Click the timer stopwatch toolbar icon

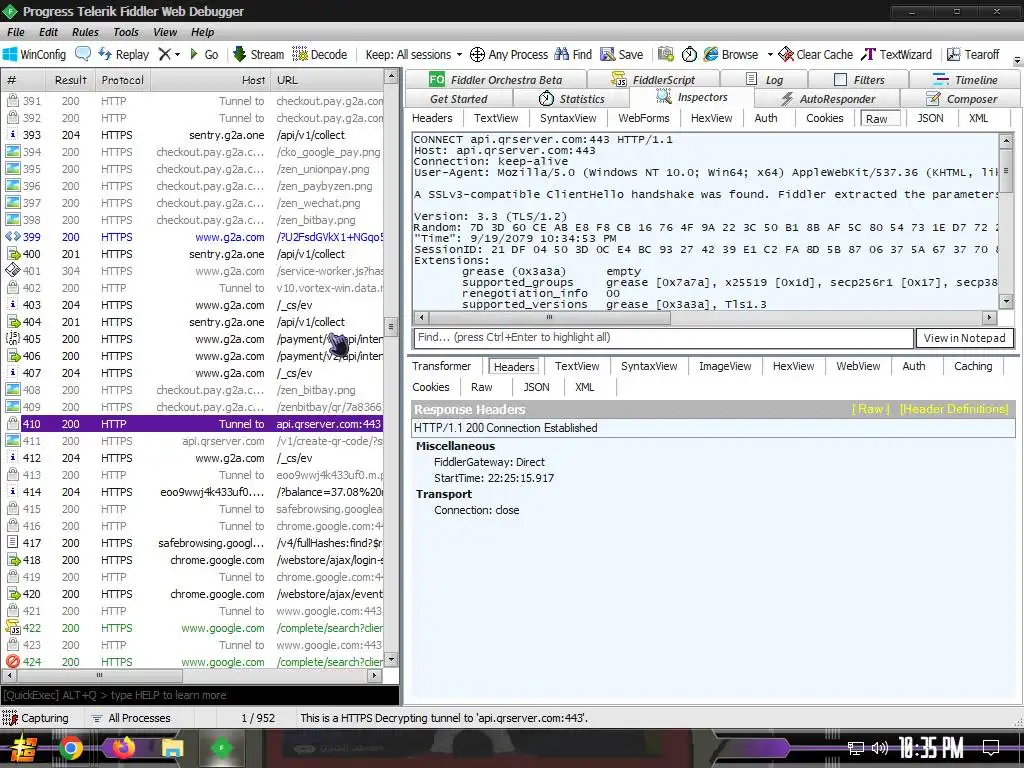point(689,54)
